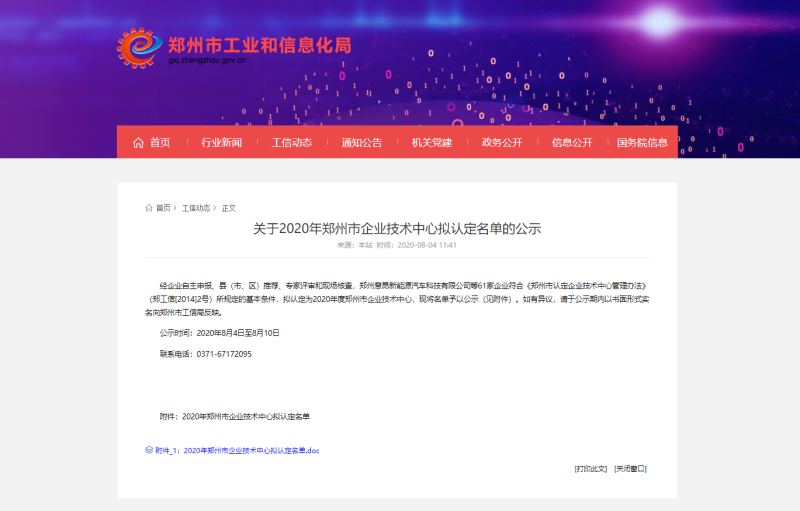Image resolution: width=800 pixels, height=511 pixels.
Task: Open the 政务公开 menu item
Action: point(501,142)
